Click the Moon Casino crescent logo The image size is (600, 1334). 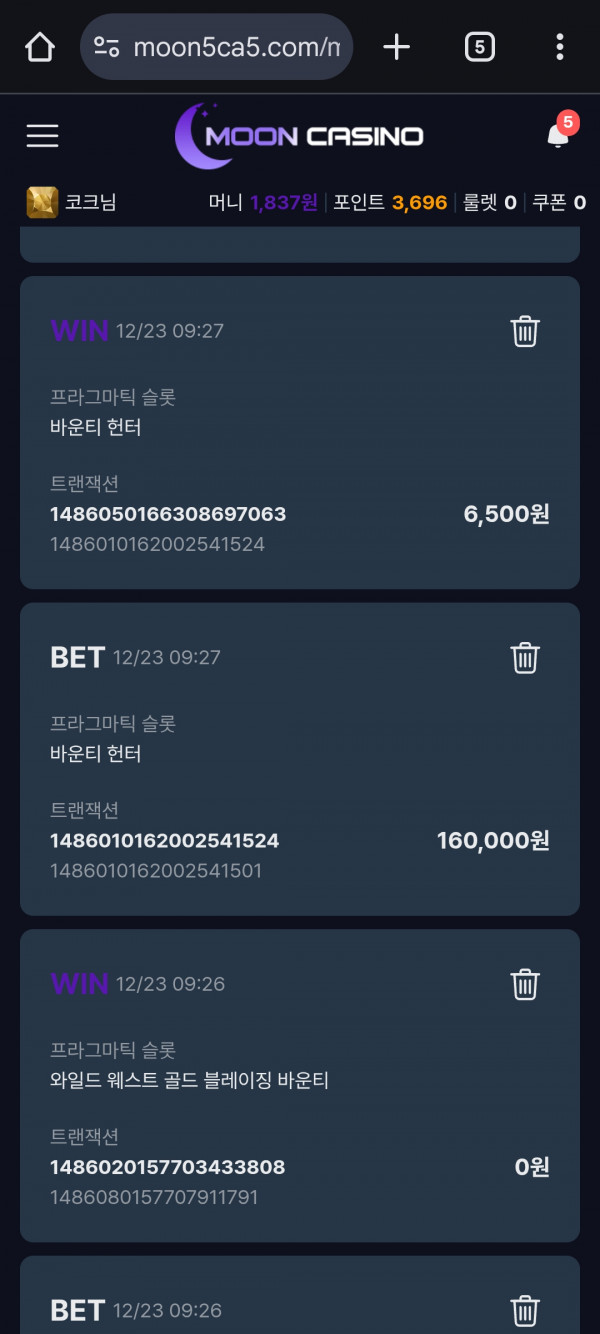(196, 134)
